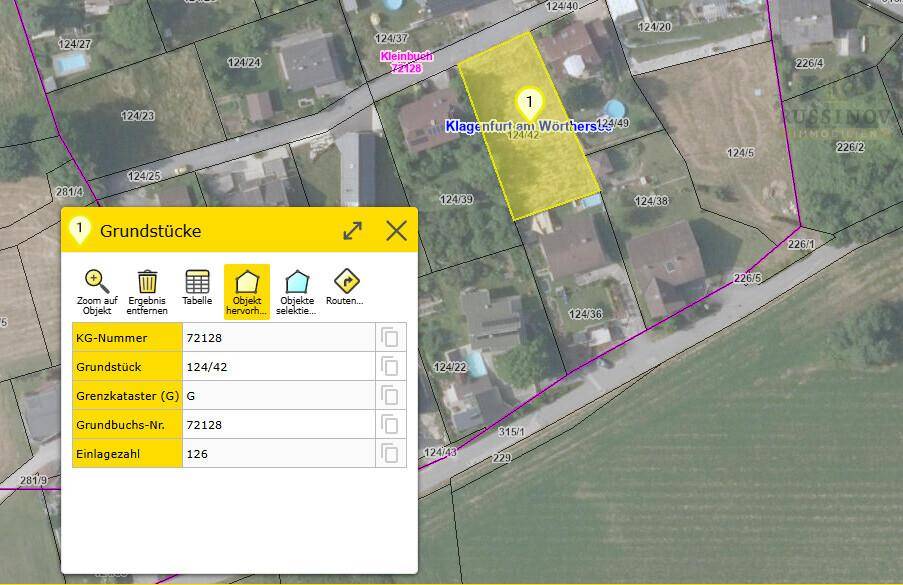Viewport: 903px width, 585px height.
Task: Select parcel 124/39 on the map
Action: 456,199
